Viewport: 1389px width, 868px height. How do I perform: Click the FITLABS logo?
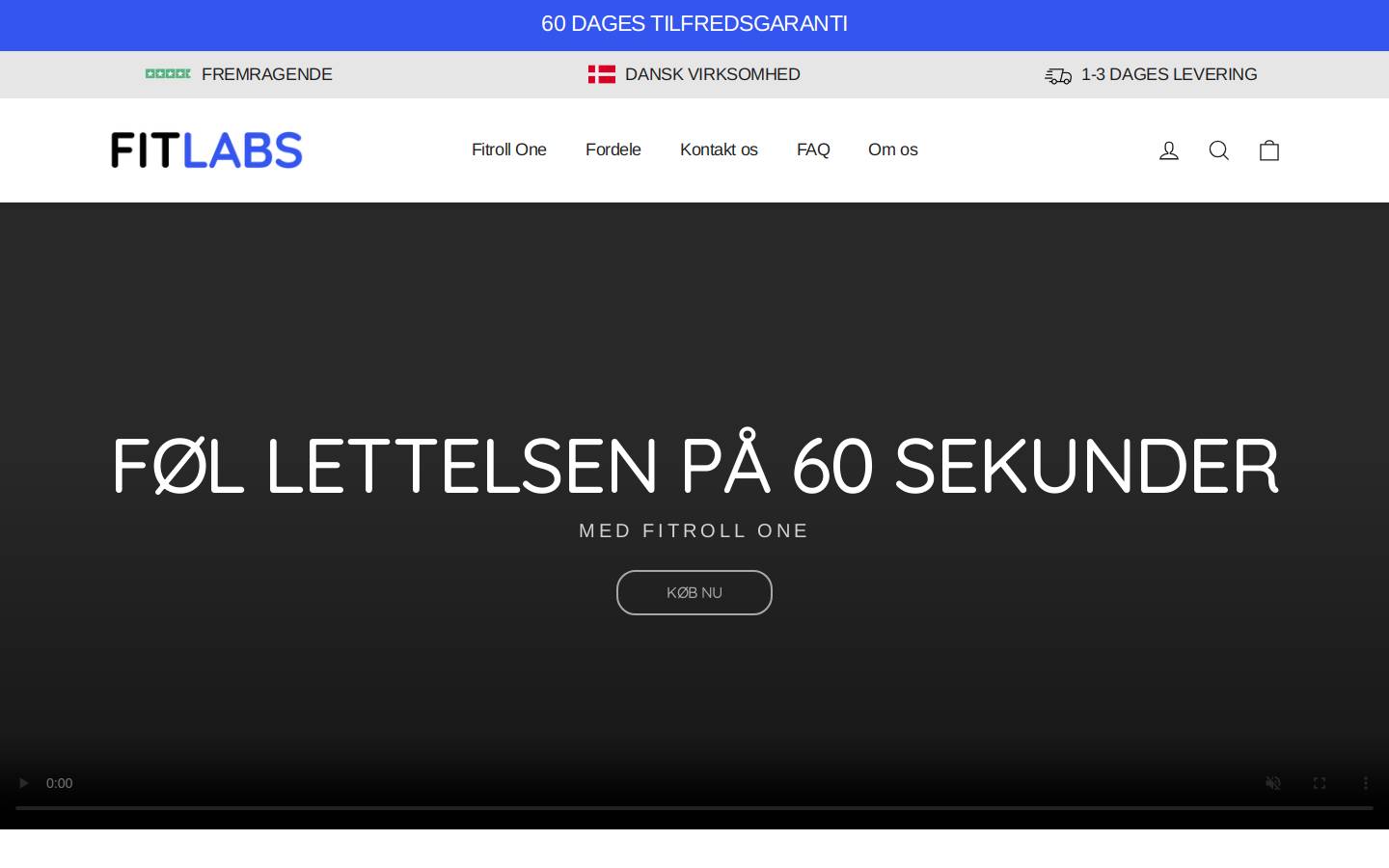click(206, 150)
